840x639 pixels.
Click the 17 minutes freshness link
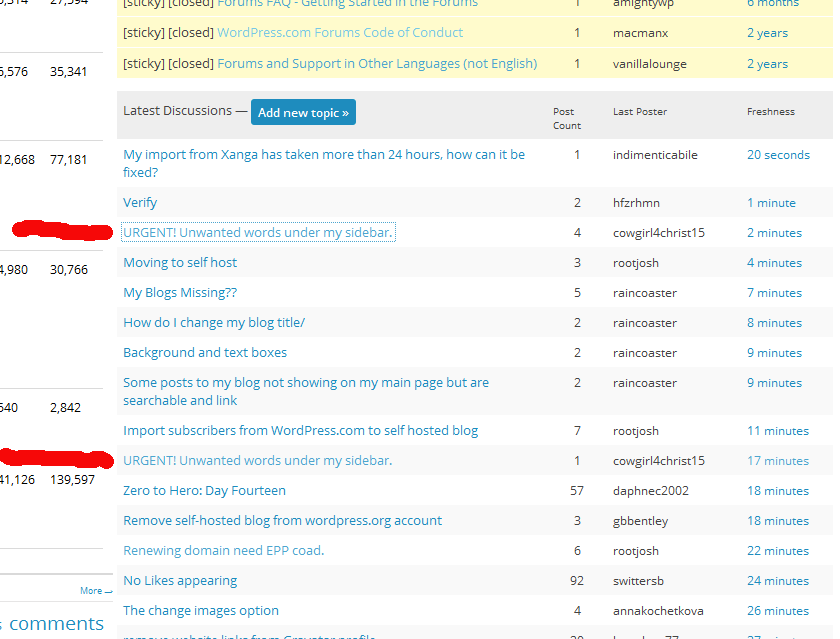coord(777,461)
